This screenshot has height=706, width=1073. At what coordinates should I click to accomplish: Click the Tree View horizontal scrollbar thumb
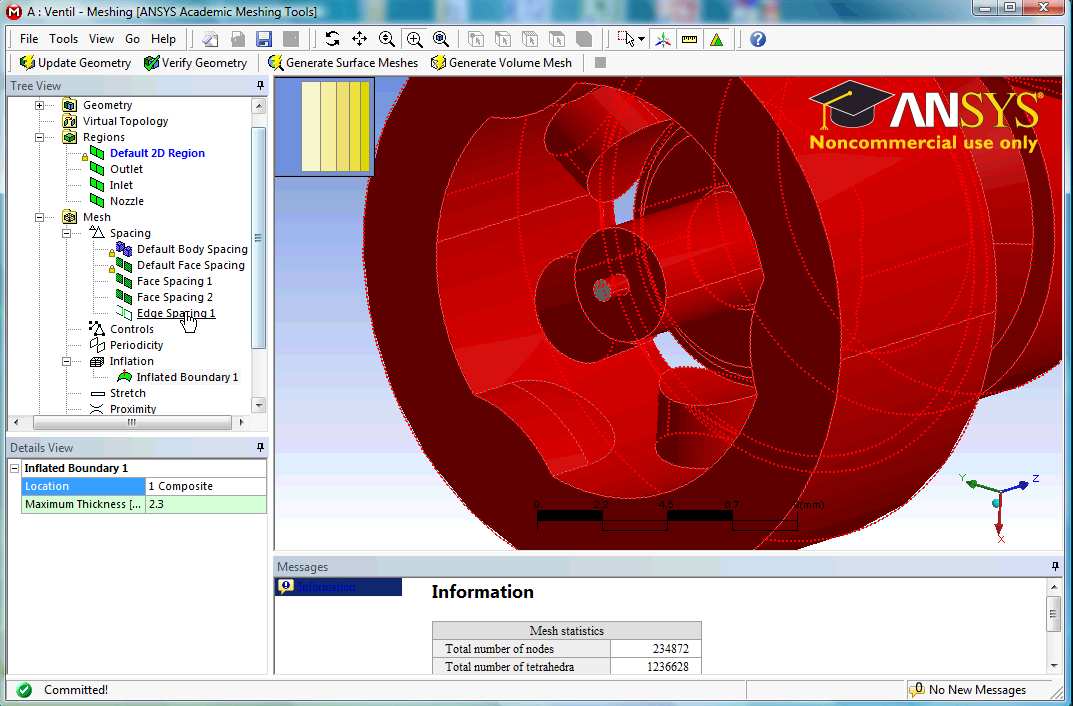(x=131, y=423)
